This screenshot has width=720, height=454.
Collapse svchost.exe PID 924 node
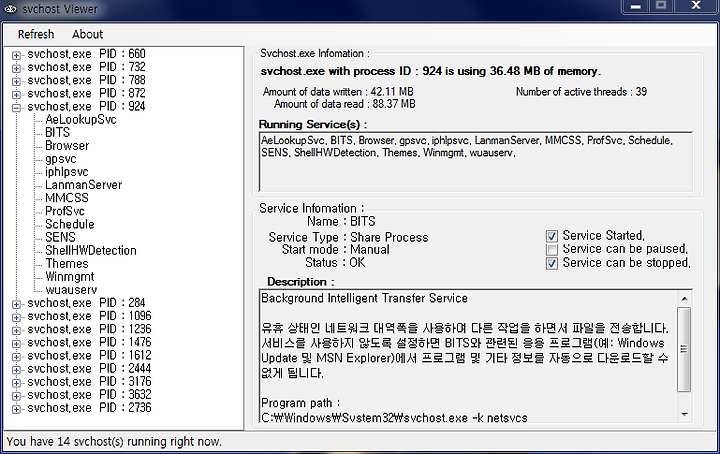coord(17,107)
